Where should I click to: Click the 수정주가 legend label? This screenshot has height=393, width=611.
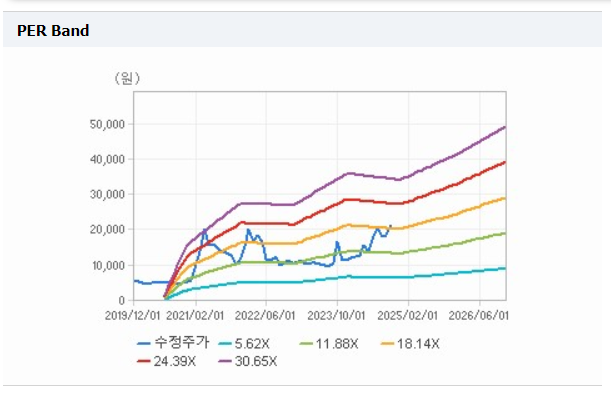[x=182, y=343]
